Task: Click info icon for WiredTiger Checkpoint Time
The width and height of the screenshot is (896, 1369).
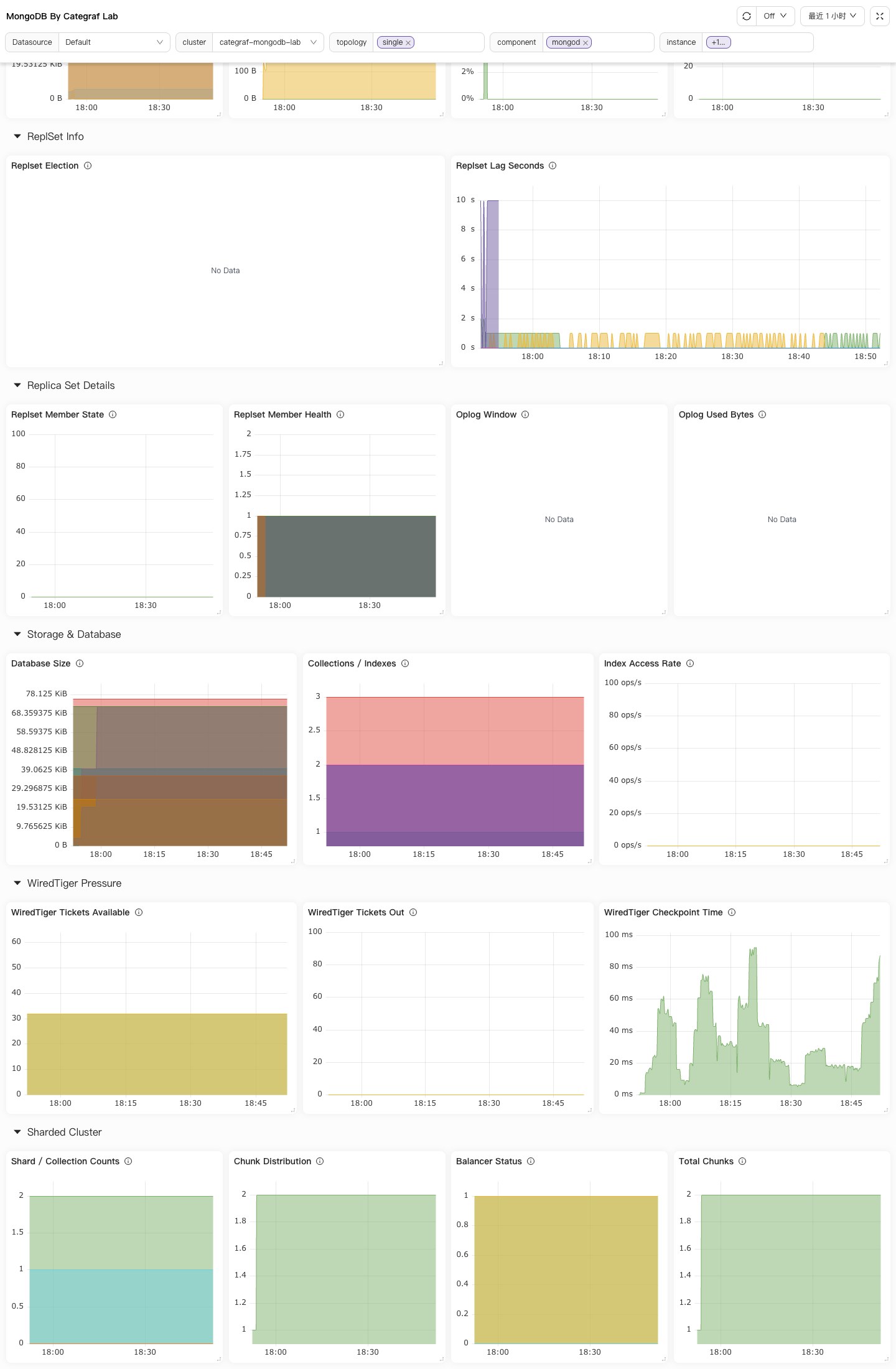Action: pos(732,912)
